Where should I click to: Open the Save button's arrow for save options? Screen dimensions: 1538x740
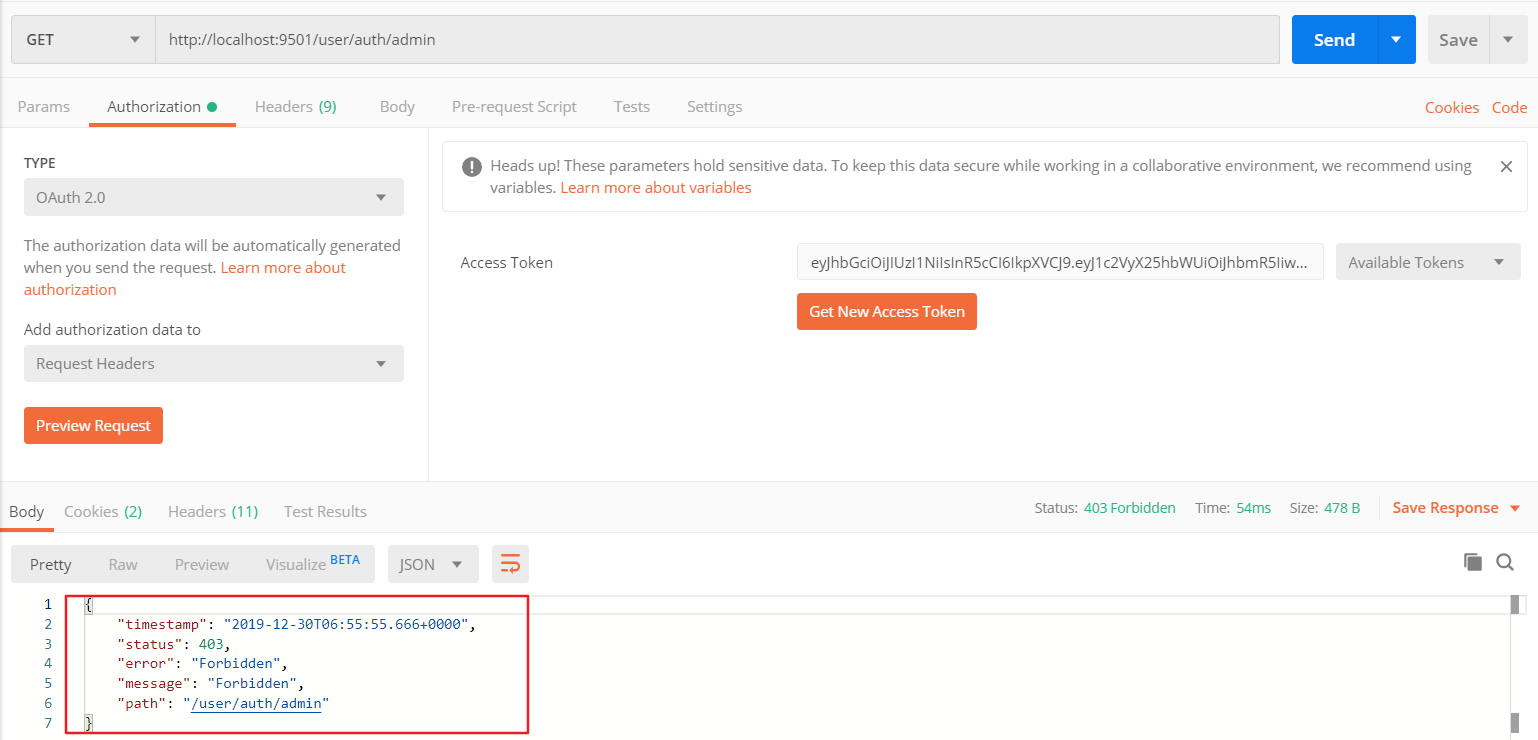[x=1508, y=39]
